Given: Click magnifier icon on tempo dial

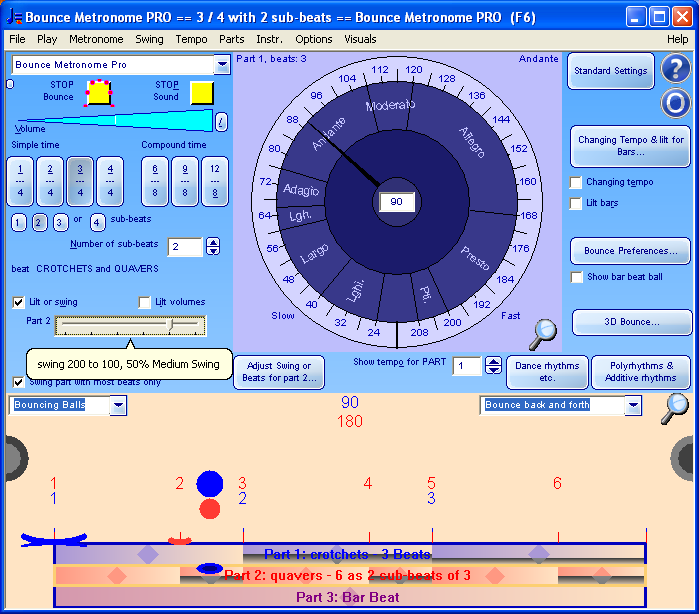Looking at the screenshot, I should (543, 334).
